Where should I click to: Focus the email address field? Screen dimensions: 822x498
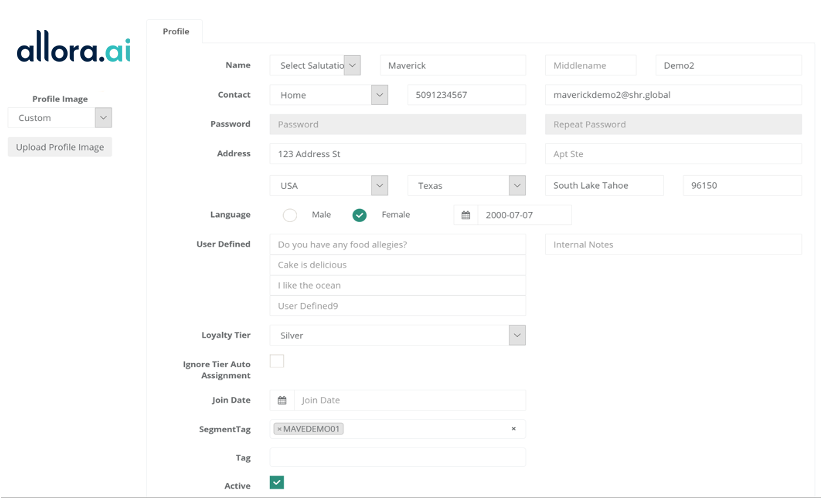[x=673, y=95]
